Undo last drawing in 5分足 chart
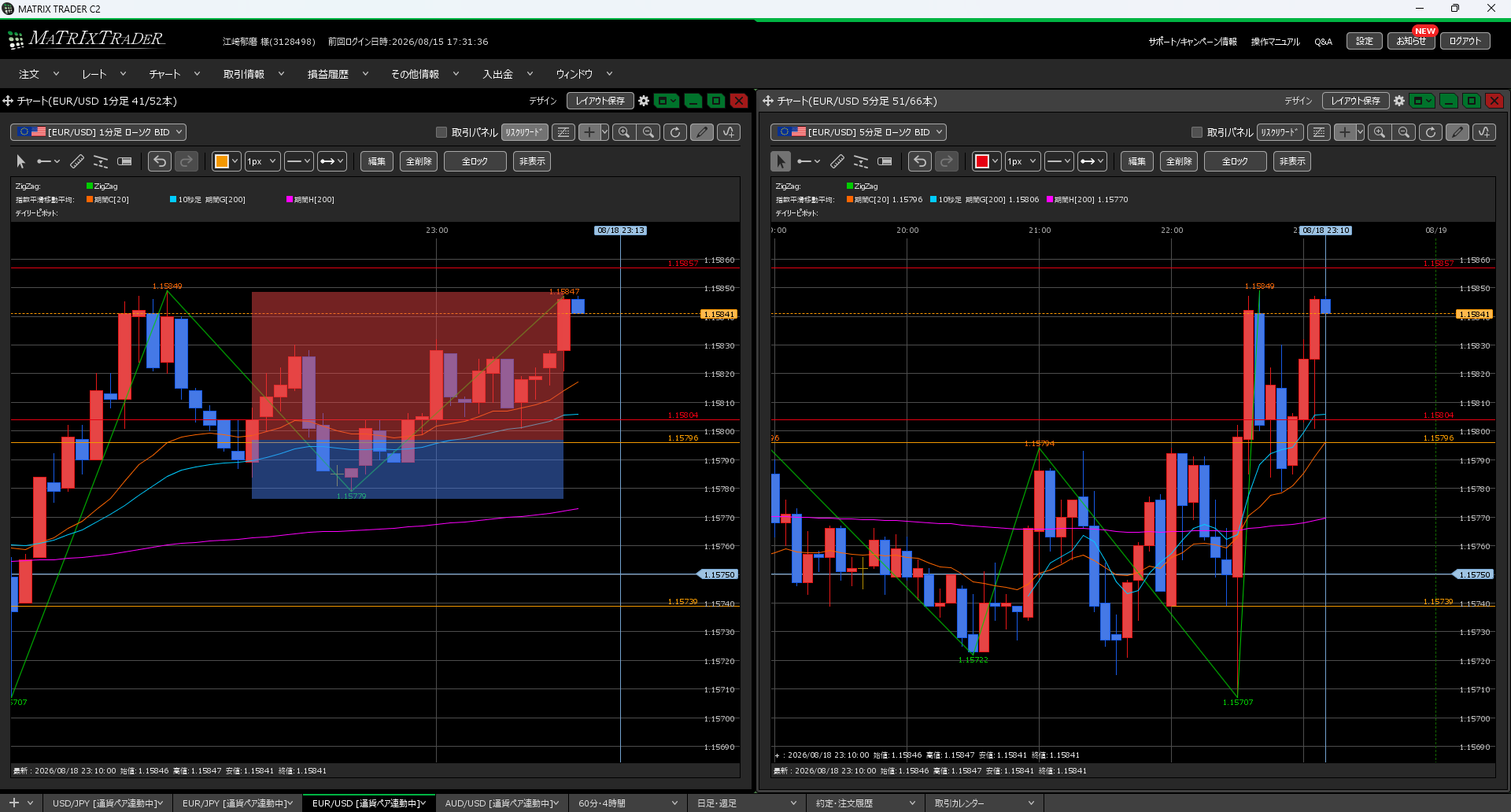 (920, 161)
